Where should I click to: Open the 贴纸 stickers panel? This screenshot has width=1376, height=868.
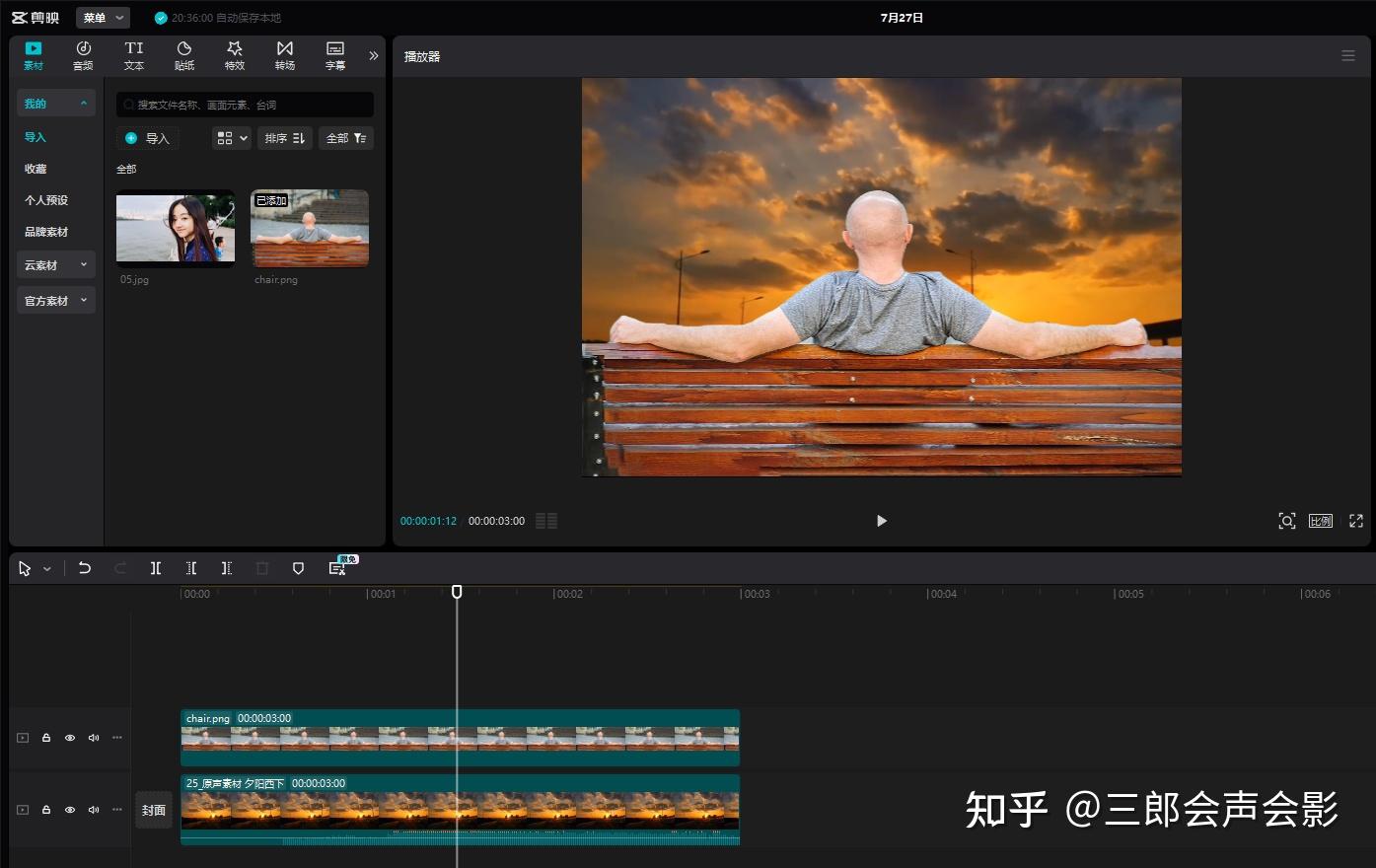point(184,55)
